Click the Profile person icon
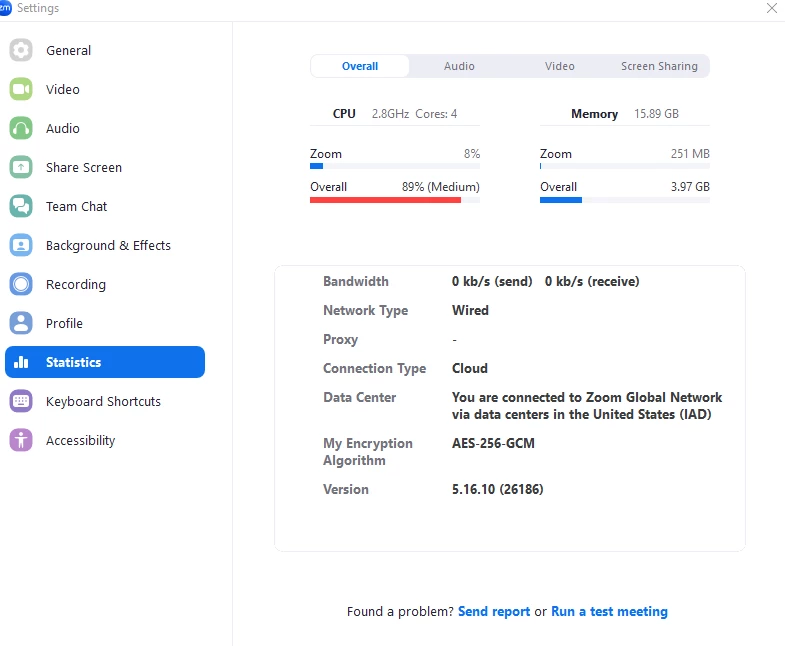785x646 pixels. (x=21, y=324)
